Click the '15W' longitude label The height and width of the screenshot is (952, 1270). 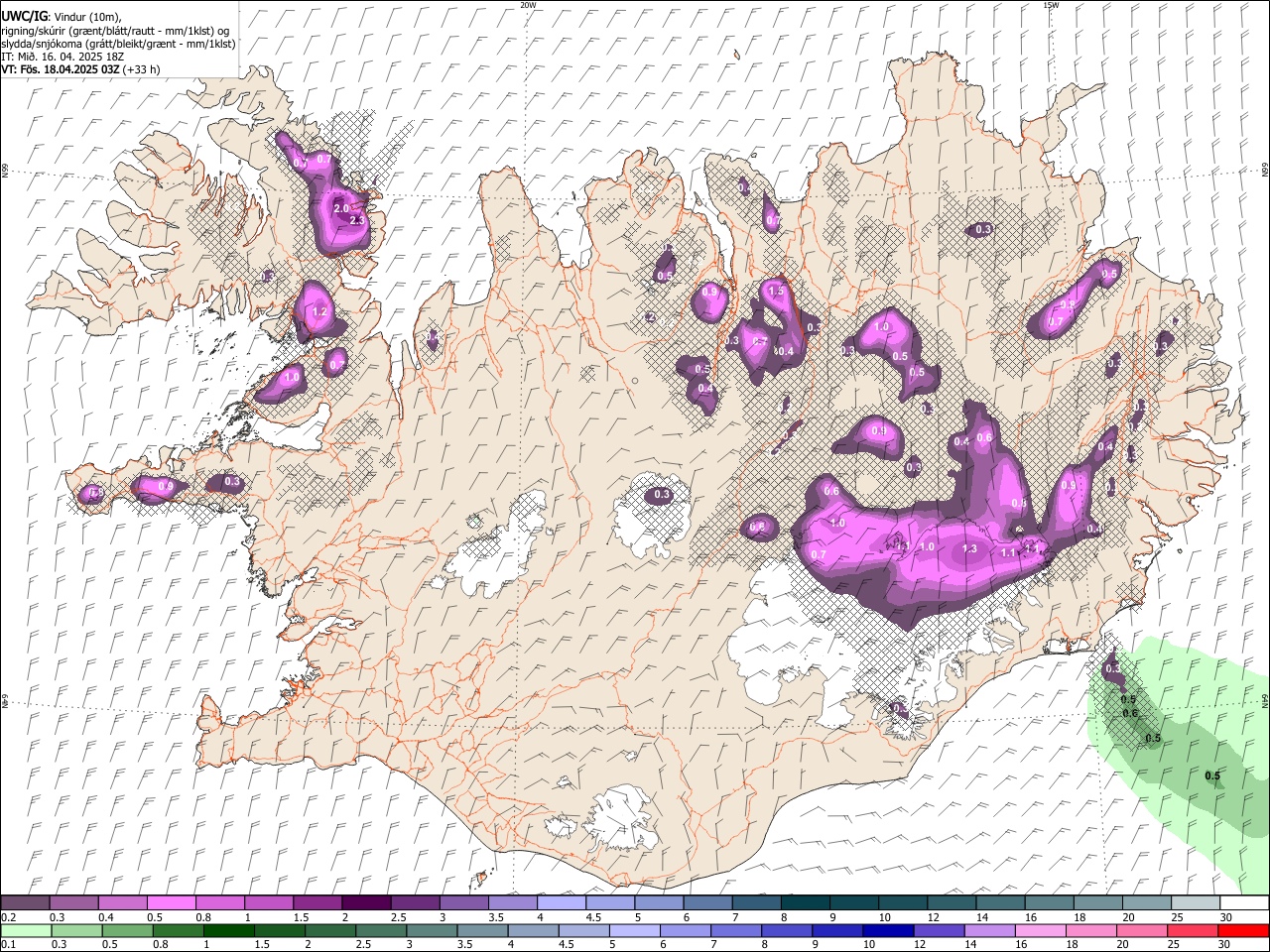pos(1051,4)
